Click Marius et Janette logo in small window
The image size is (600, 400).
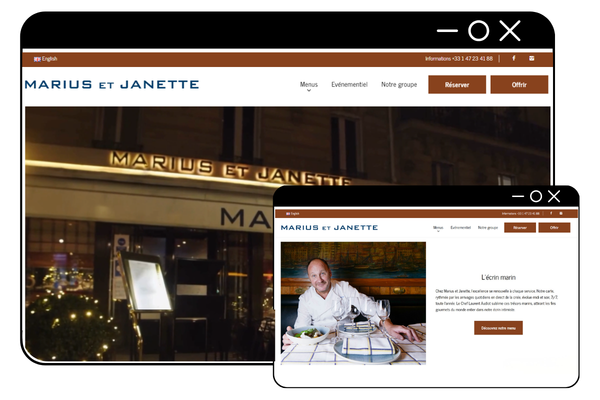click(329, 228)
